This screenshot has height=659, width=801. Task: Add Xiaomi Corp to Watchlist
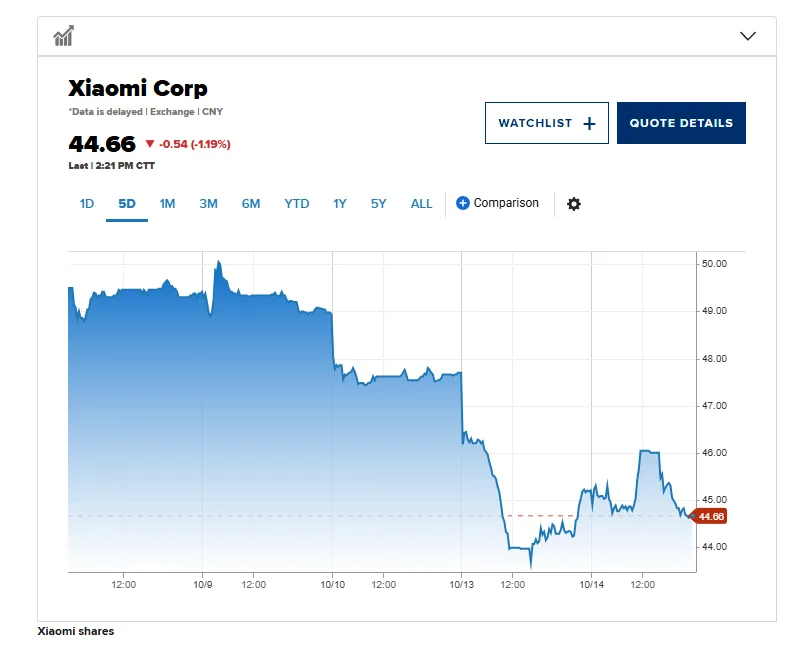point(546,123)
